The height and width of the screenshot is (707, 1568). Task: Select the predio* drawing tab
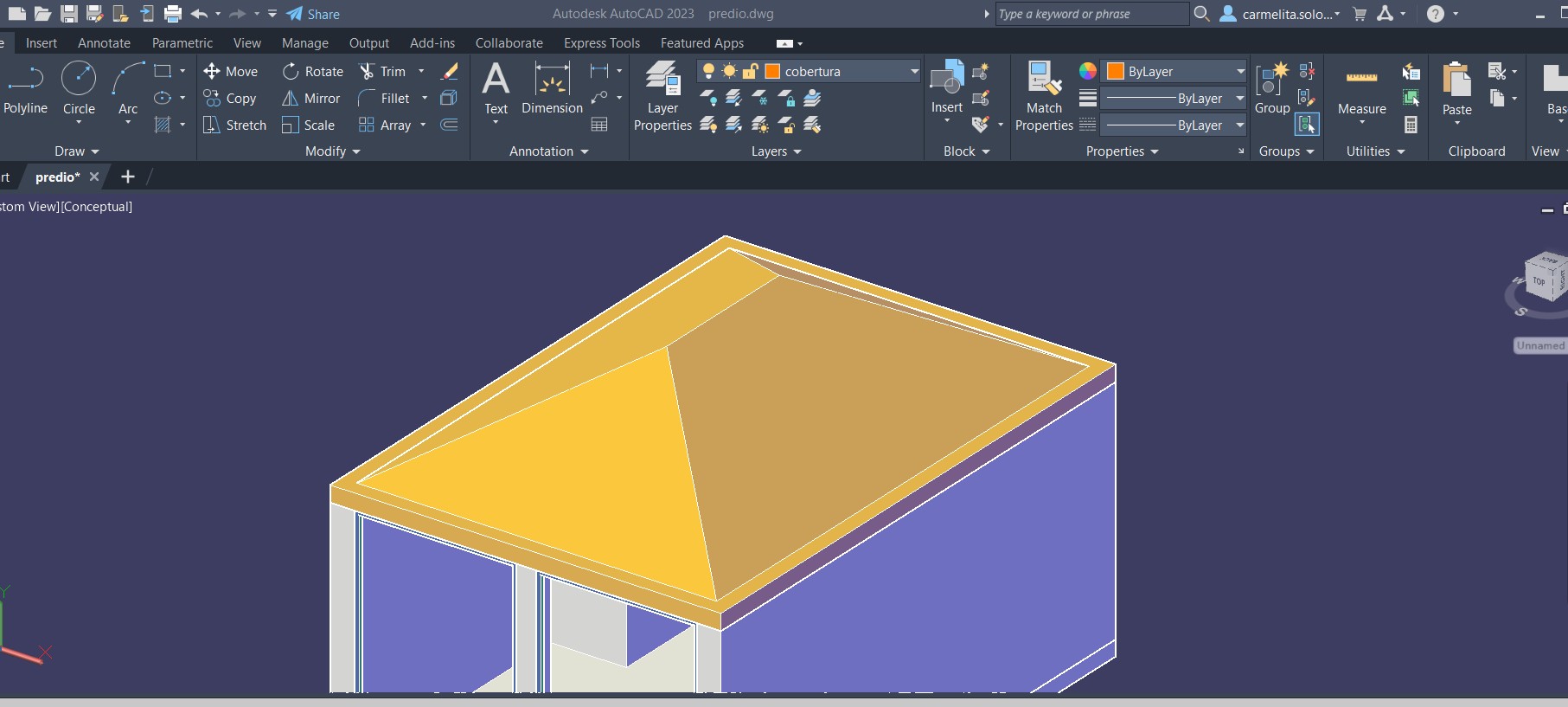[57, 177]
